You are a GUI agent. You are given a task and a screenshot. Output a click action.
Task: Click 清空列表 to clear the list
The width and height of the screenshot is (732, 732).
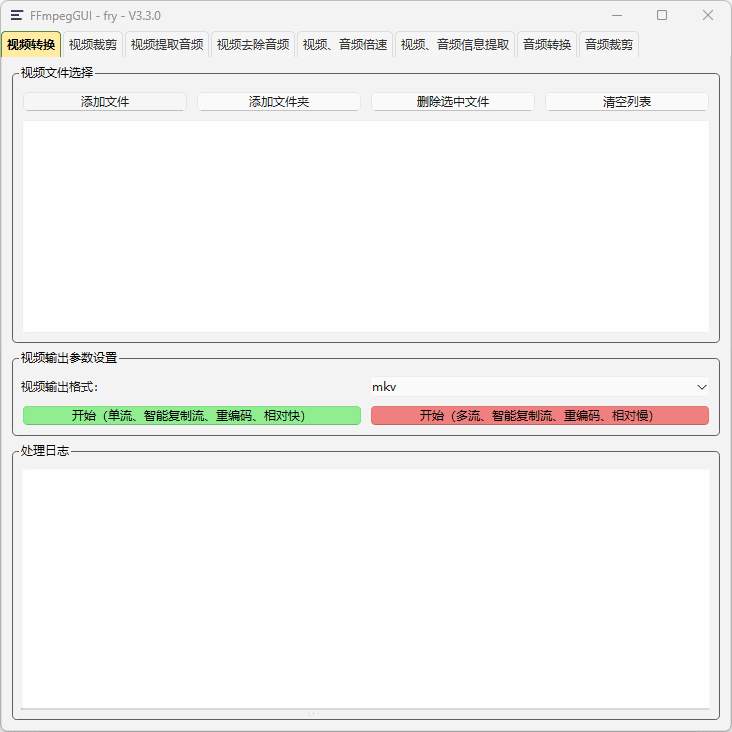click(627, 102)
